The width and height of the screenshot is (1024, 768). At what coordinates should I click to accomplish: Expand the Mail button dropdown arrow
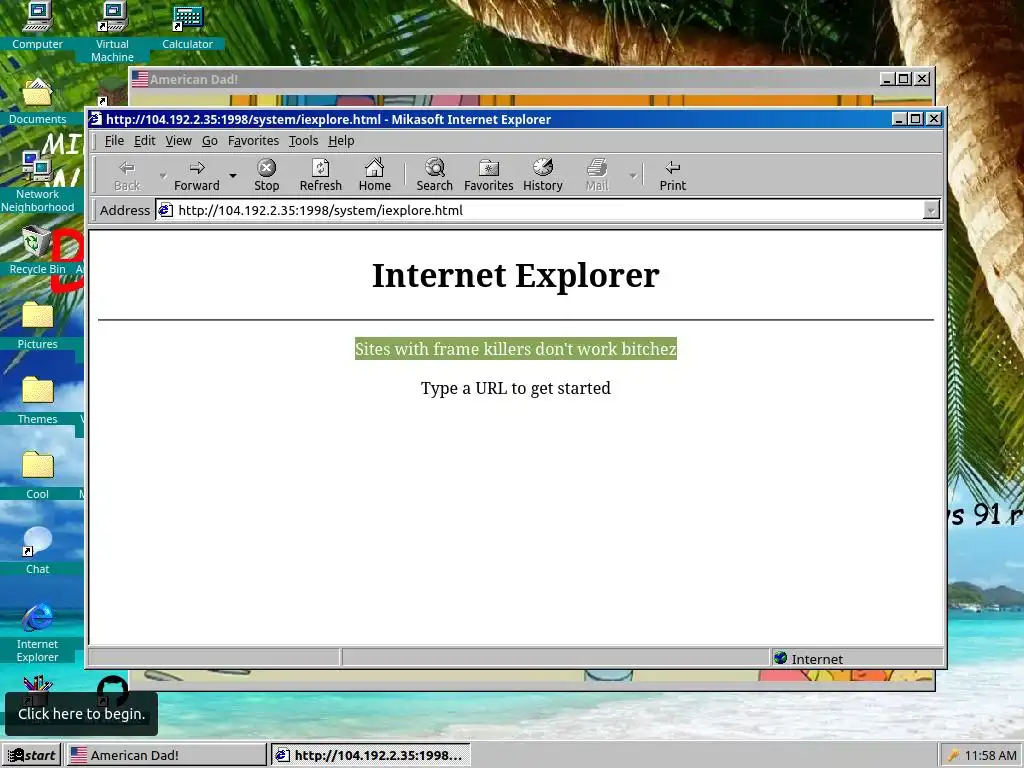pyautogui.click(x=632, y=176)
